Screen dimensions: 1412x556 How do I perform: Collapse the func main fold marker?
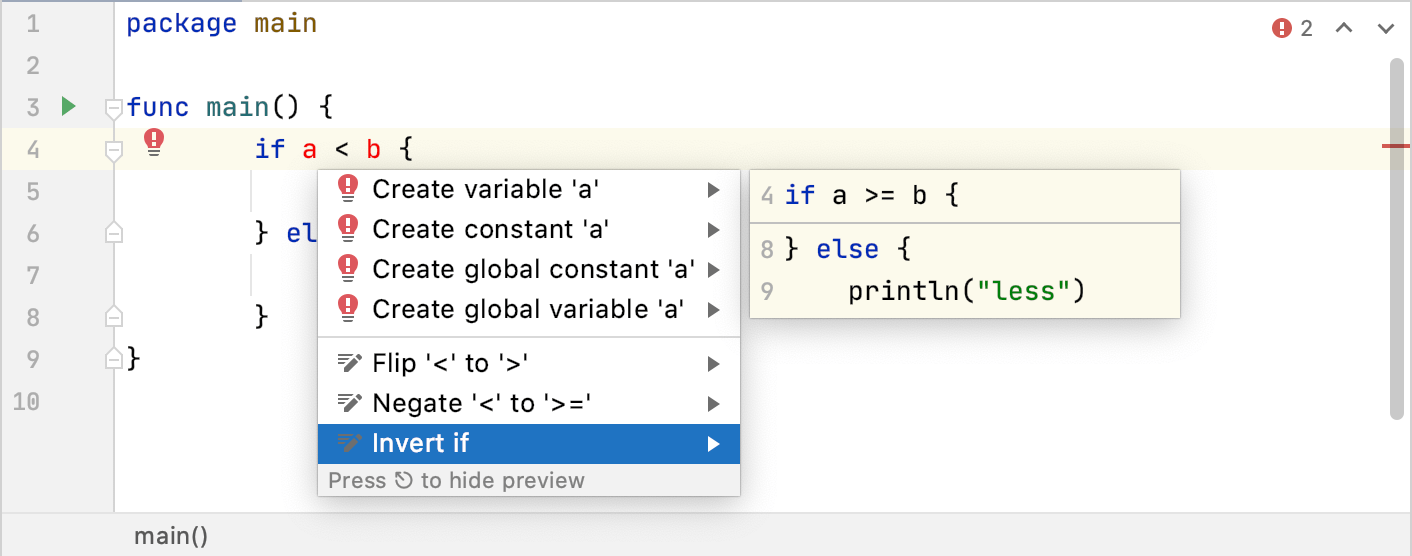pyautogui.click(x=114, y=108)
